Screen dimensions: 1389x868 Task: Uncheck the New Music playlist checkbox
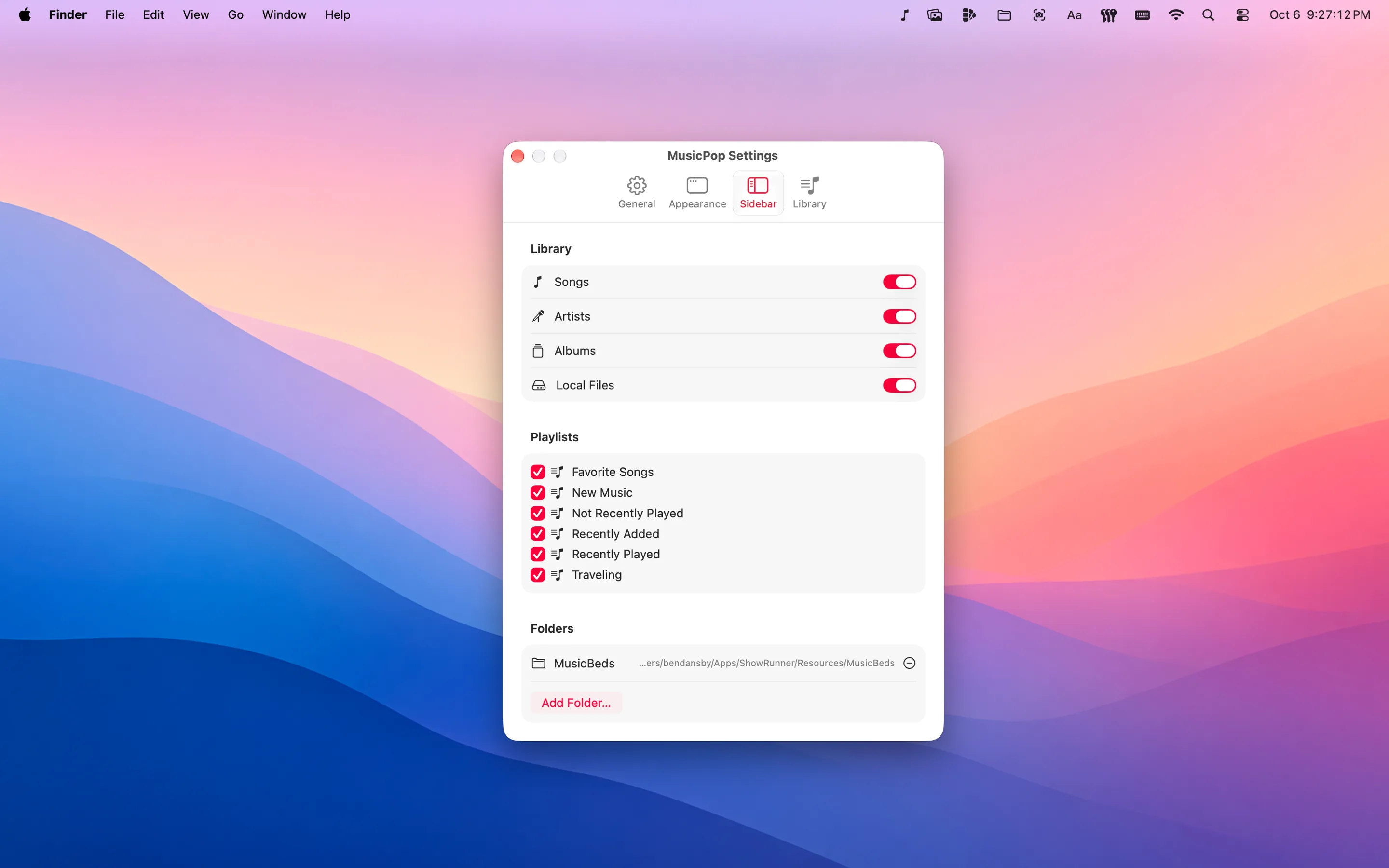pos(538,492)
